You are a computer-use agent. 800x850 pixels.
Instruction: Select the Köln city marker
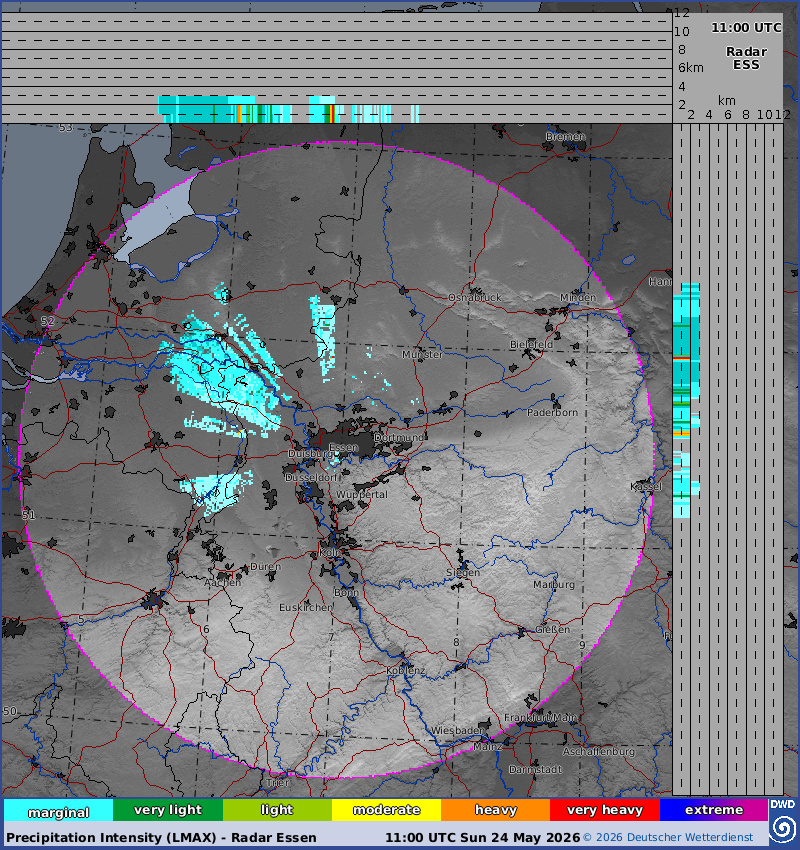pos(330,552)
